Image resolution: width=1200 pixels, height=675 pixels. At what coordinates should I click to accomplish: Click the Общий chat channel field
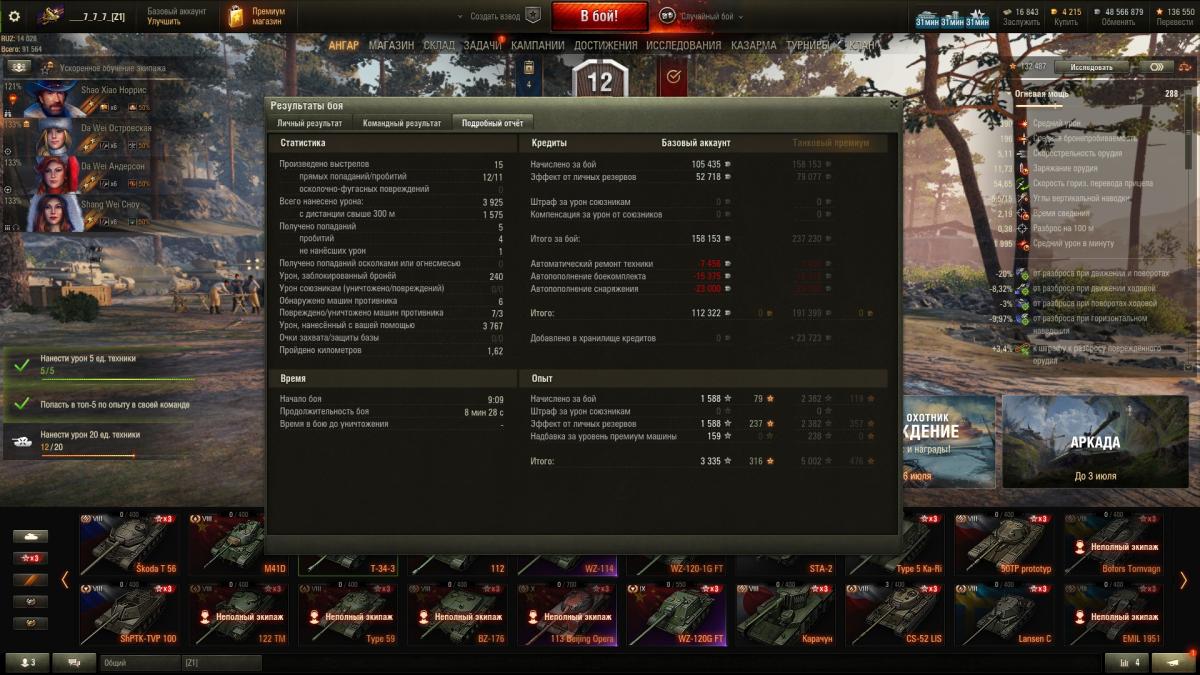pyautogui.click(x=140, y=662)
